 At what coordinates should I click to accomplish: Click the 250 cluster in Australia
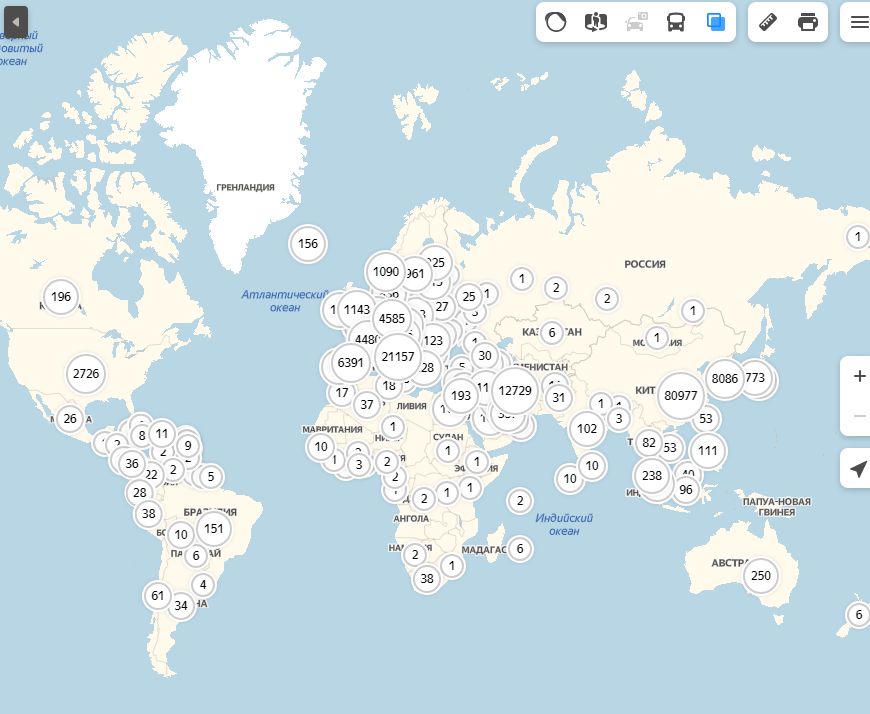[761, 575]
